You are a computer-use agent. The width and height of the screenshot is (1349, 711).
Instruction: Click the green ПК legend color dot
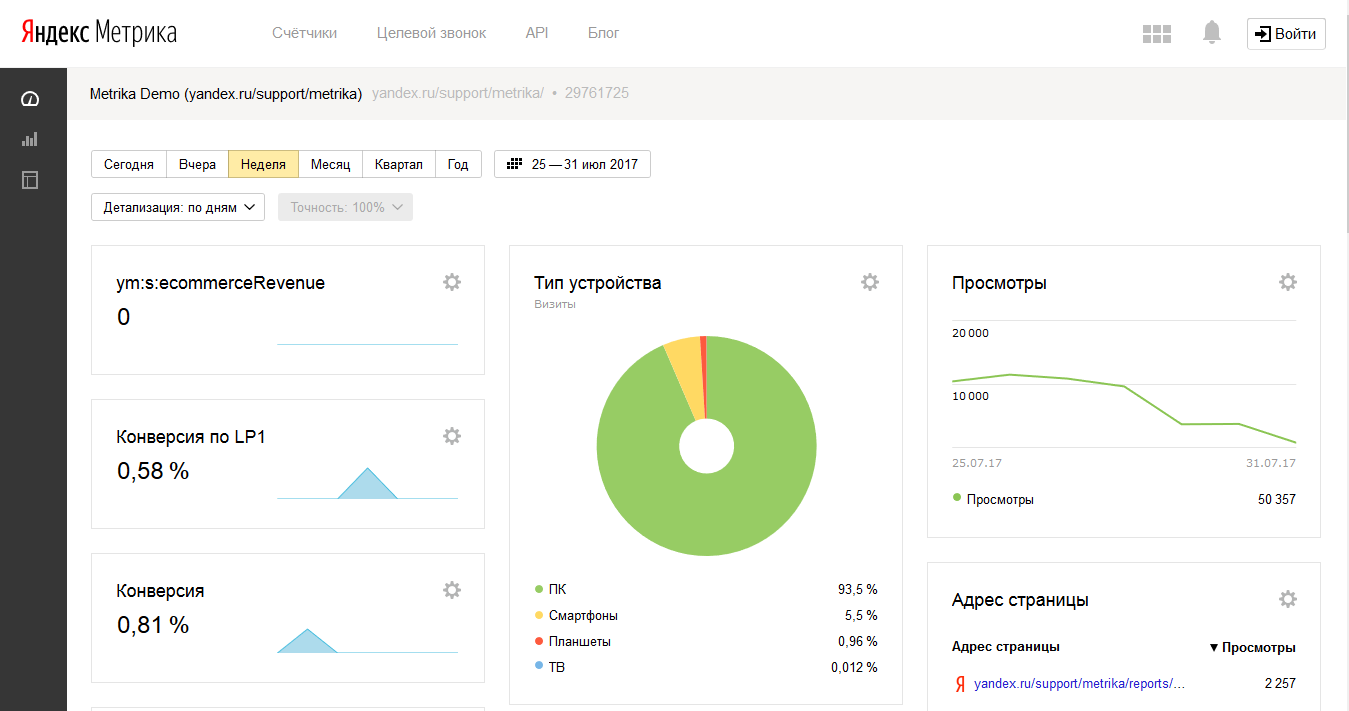click(x=539, y=589)
